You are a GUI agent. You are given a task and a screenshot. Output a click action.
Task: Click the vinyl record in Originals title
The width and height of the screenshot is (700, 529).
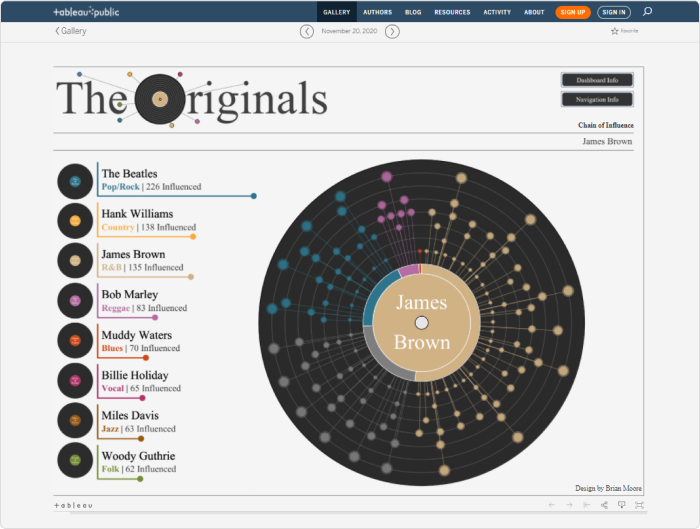point(160,99)
